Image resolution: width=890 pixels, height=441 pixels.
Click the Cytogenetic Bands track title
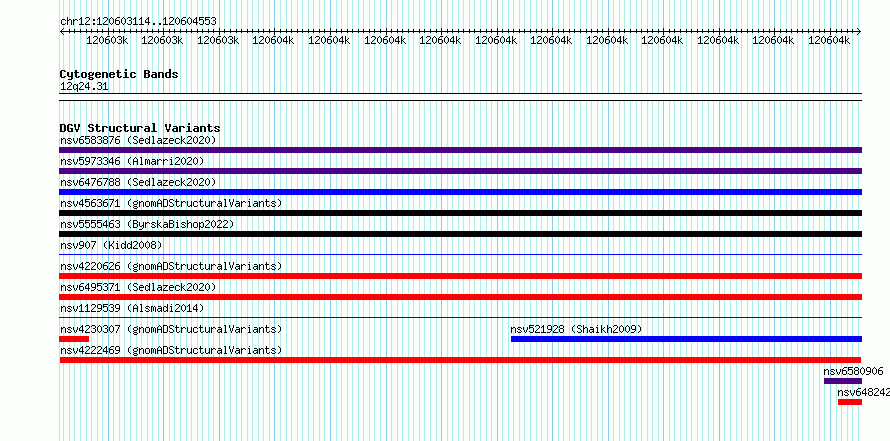[x=119, y=74]
